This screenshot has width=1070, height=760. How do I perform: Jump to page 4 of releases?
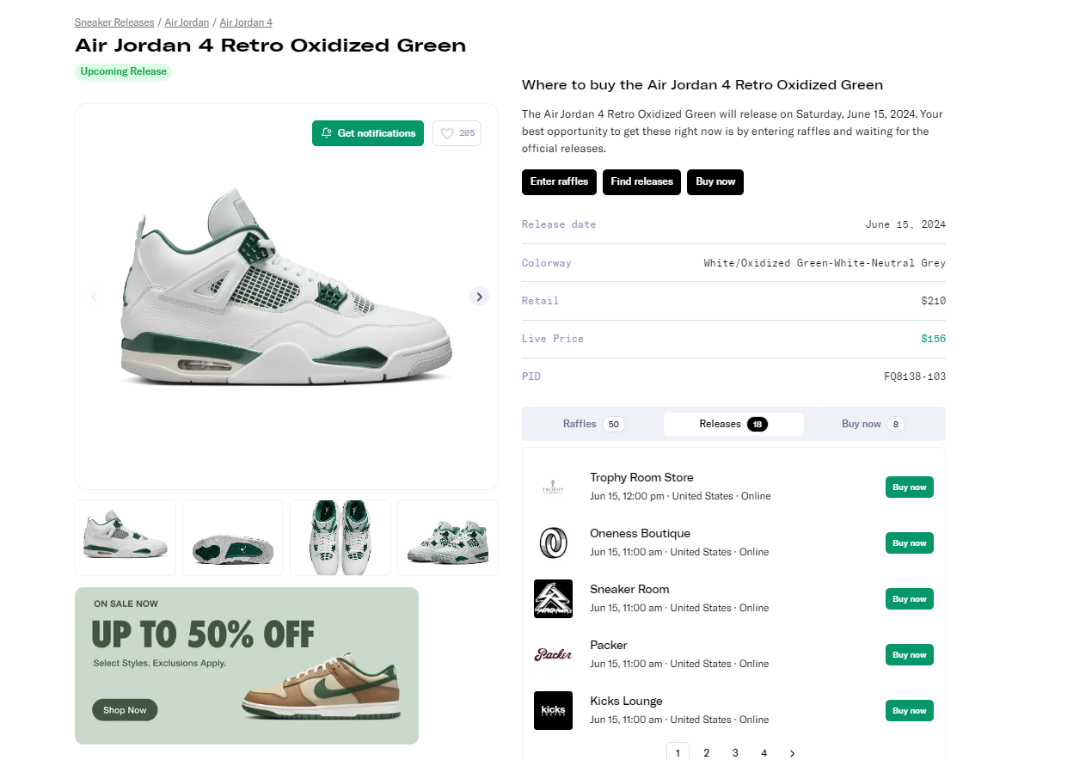764,753
